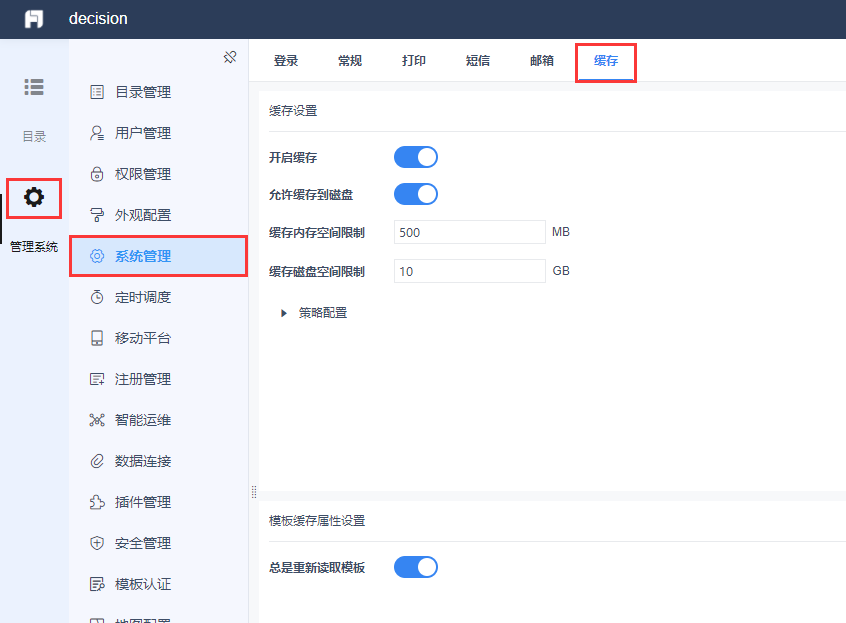
Task: Select the 邮箱 tab
Action: [x=542, y=61]
